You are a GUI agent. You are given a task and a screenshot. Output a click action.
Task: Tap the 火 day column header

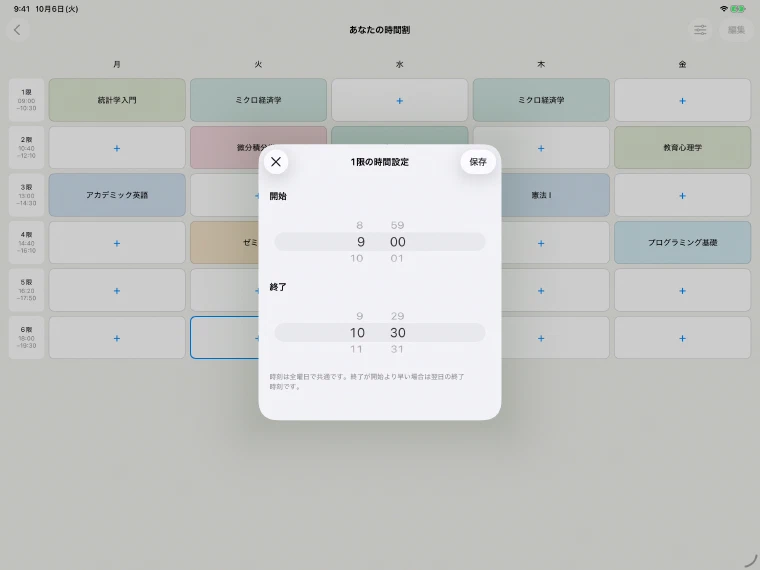pos(258,64)
